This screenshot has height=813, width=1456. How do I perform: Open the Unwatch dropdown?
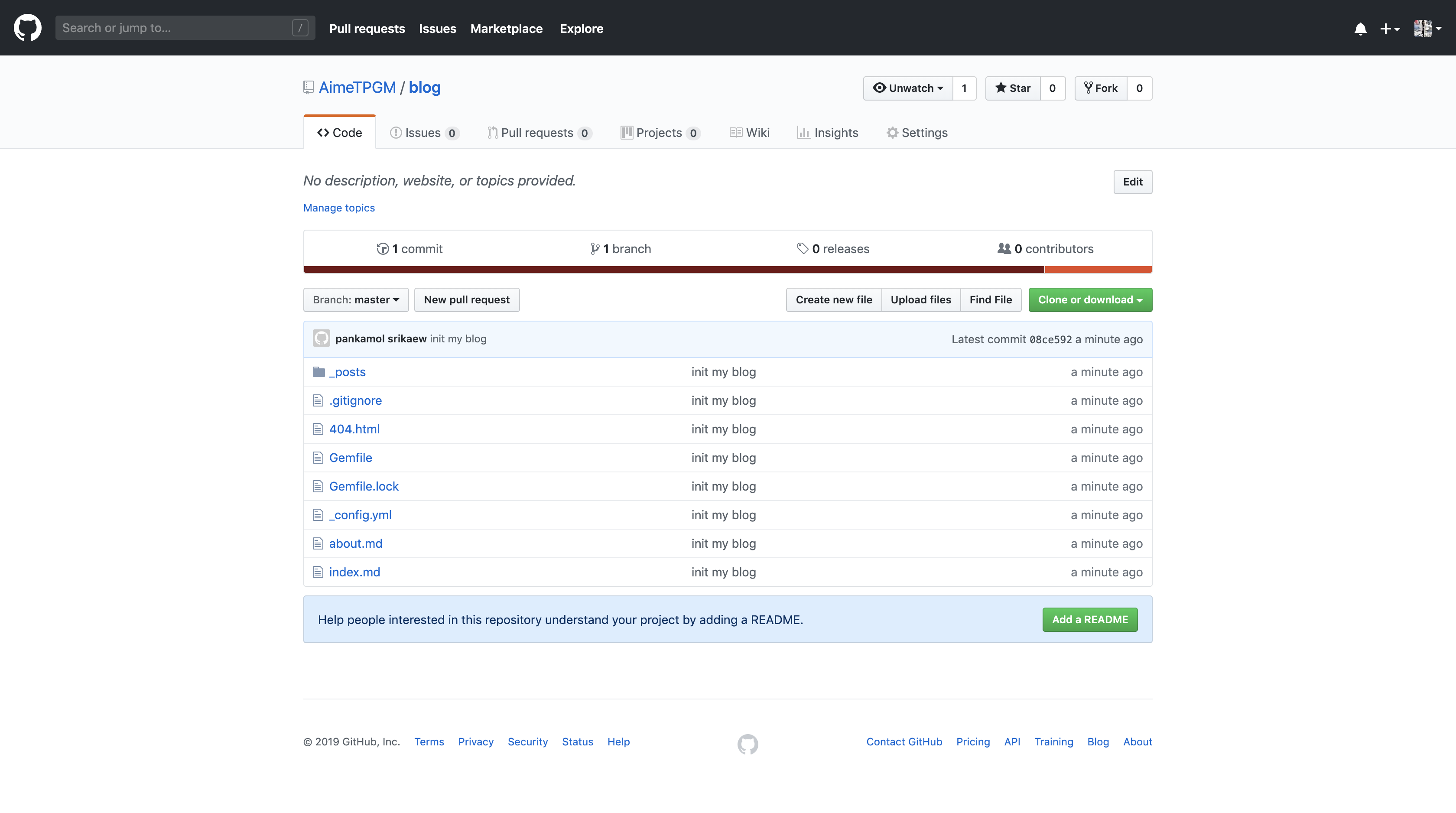point(908,88)
